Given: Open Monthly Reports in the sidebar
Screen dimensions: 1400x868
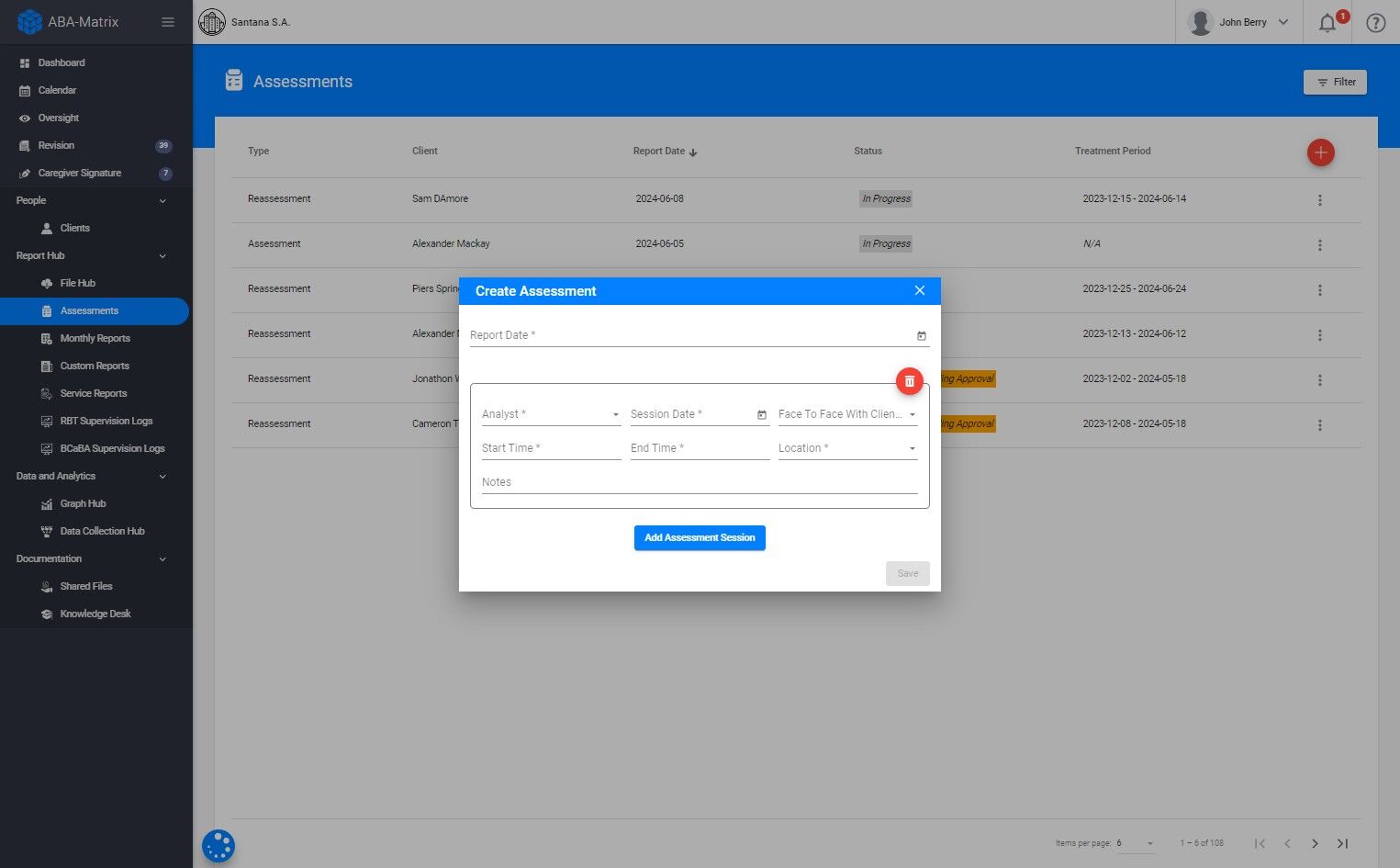Looking at the screenshot, I should coord(95,338).
